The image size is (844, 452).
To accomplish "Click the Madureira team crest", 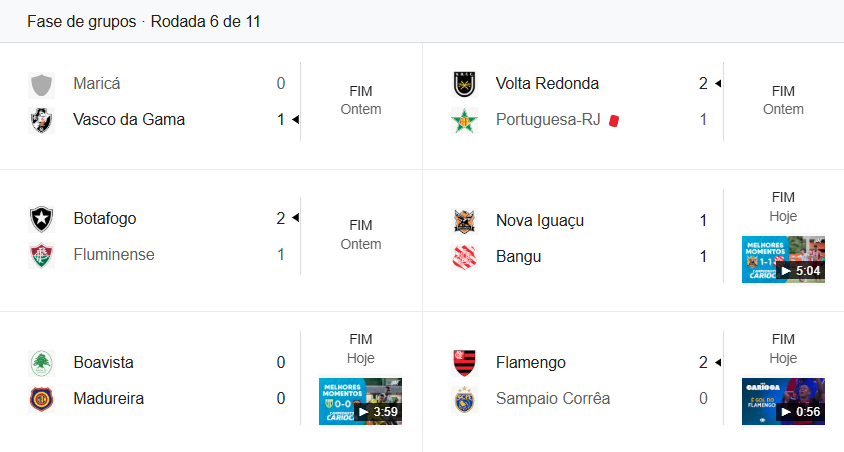I will coord(41,399).
